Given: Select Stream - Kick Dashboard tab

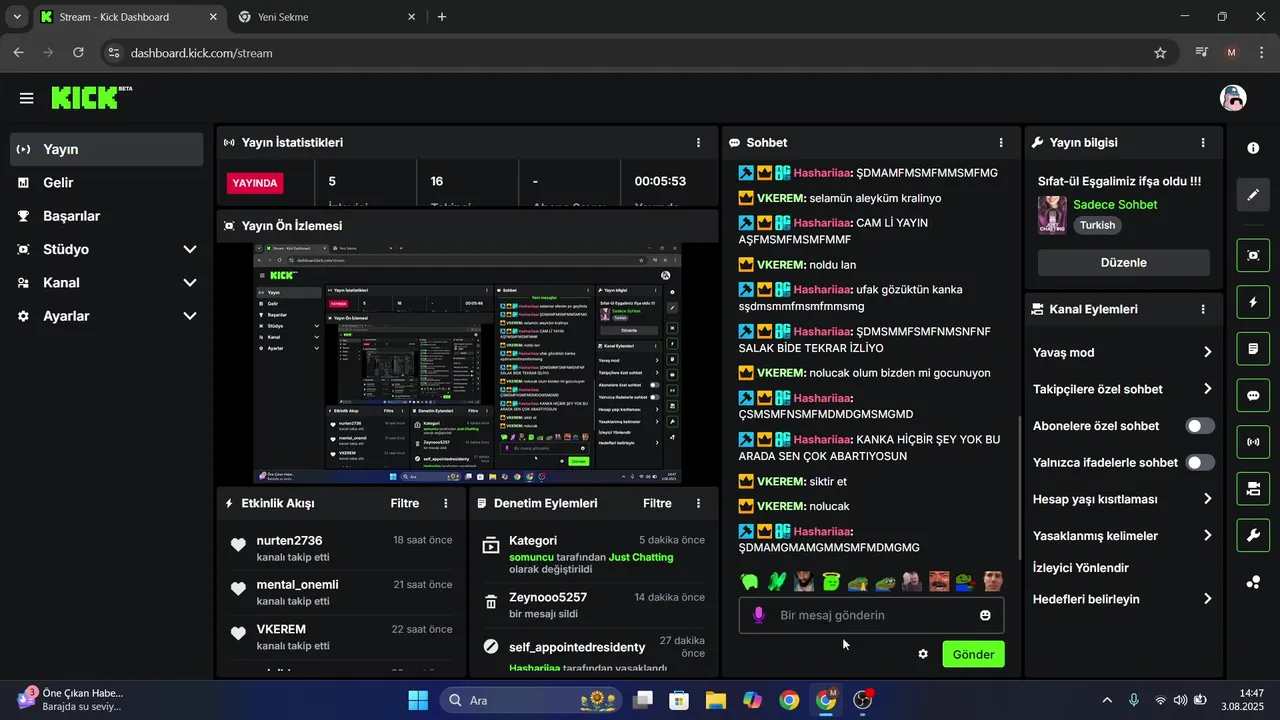Looking at the screenshot, I should 128,17.
